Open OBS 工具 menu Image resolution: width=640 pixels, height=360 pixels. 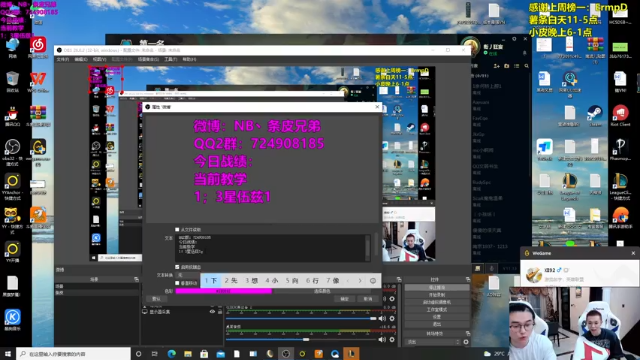[171, 59]
